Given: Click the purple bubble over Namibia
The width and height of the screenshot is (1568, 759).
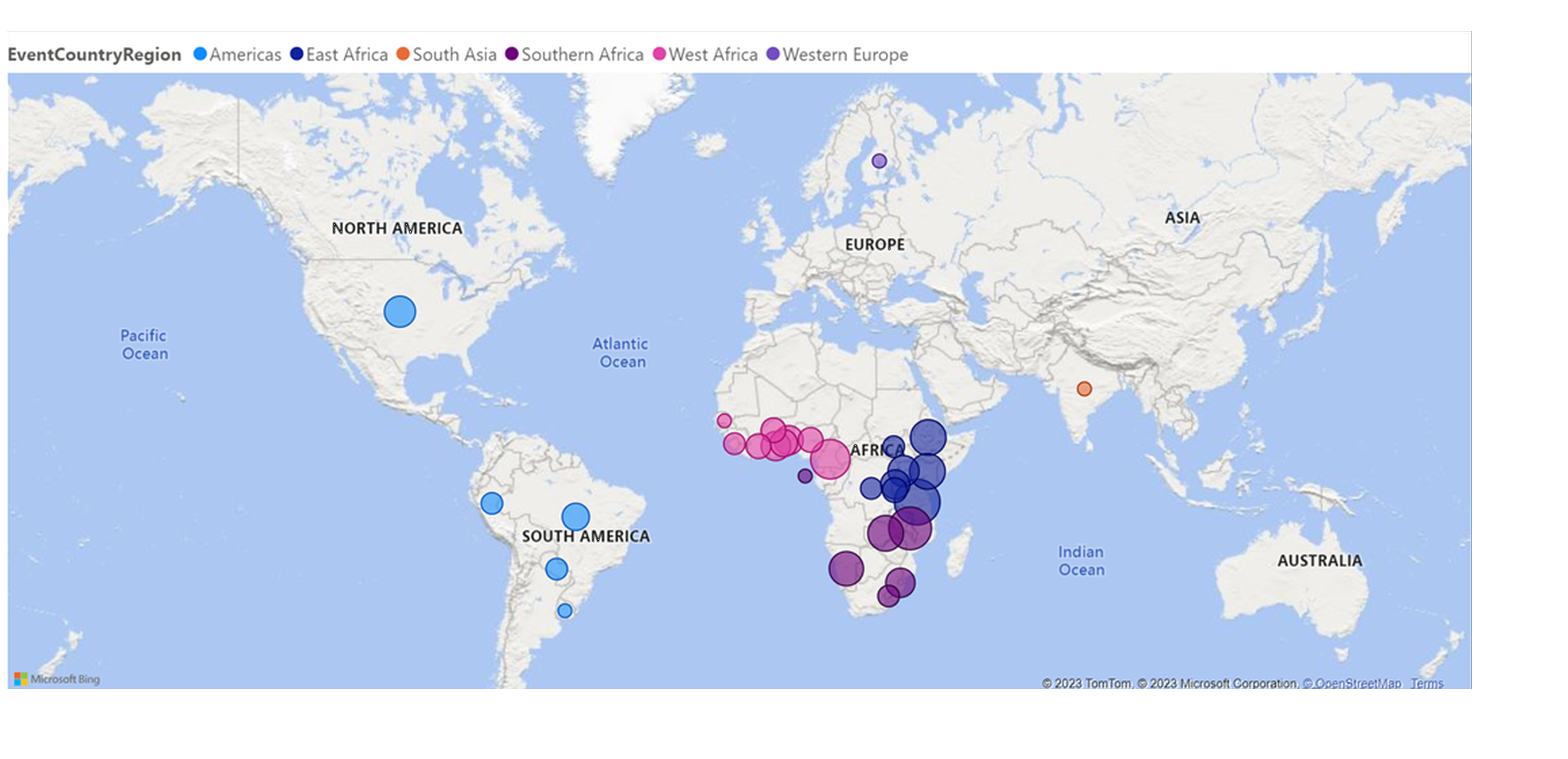Looking at the screenshot, I should 845,569.
